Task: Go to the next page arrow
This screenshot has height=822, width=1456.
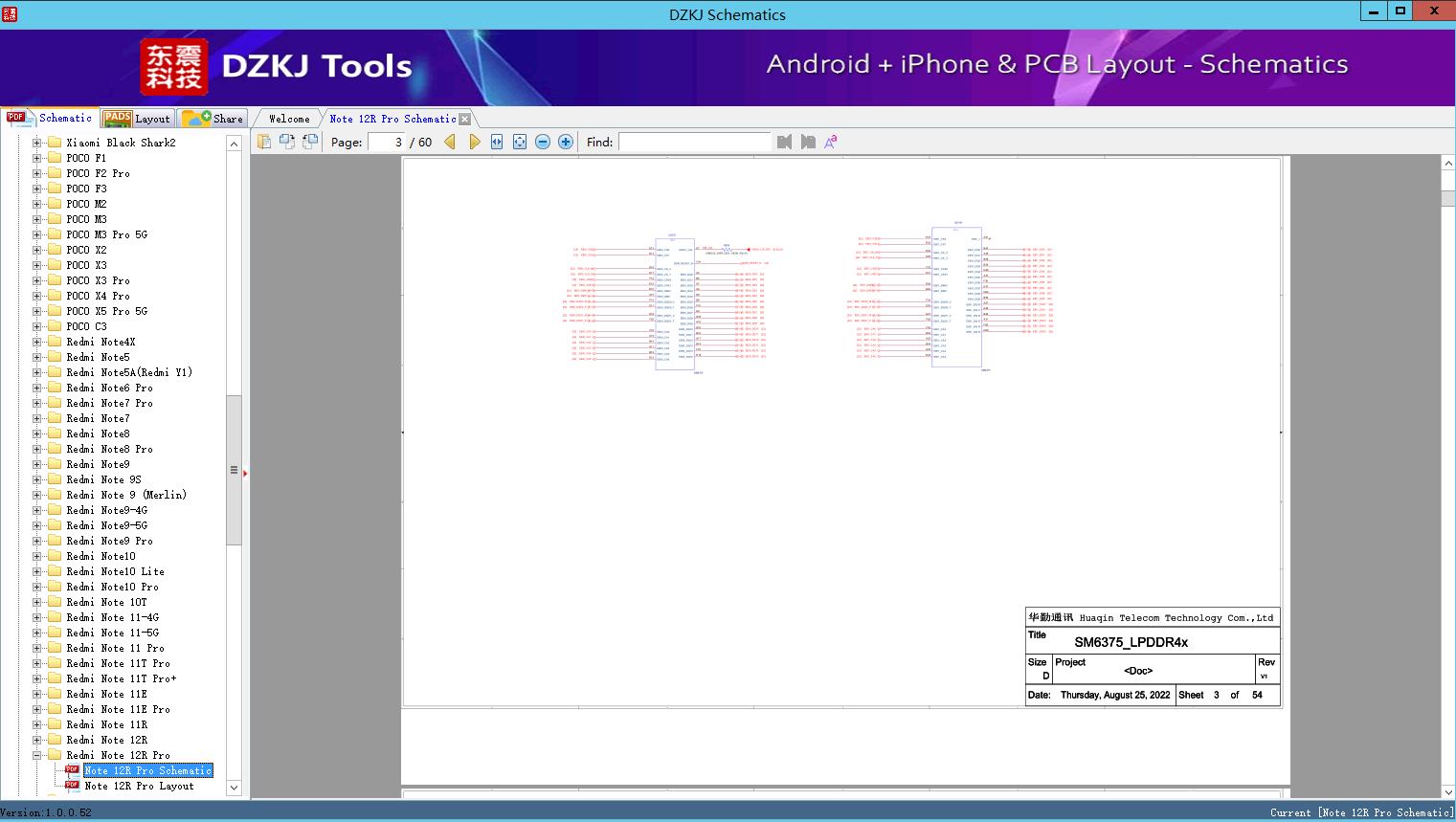Action: (474, 142)
